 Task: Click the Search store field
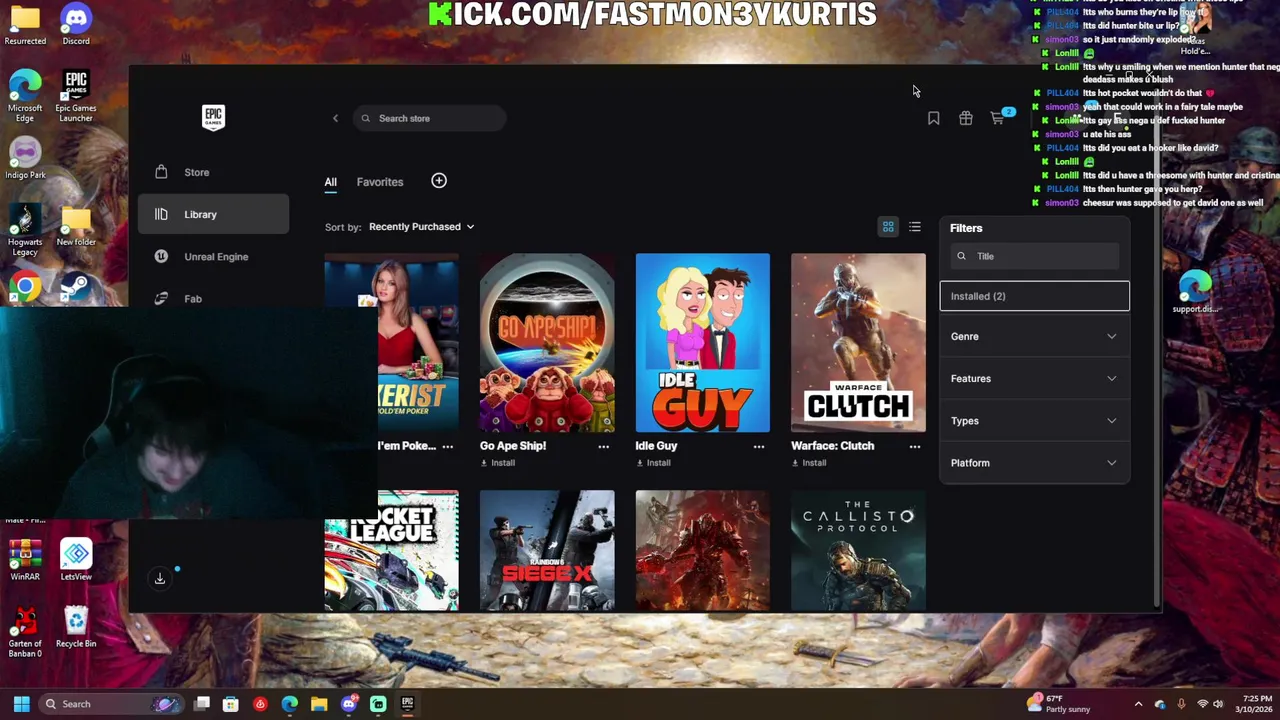pos(429,118)
